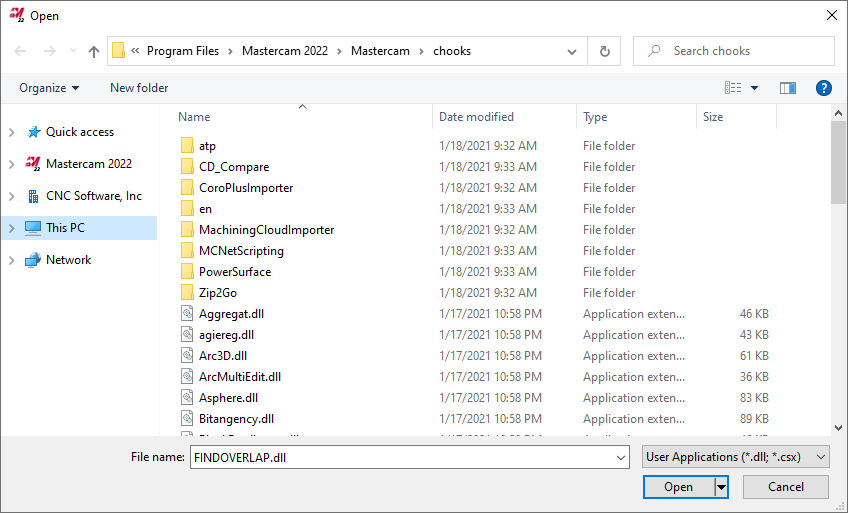Click the Up one level arrow
Viewport: 848px width, 513px height.
94,51
